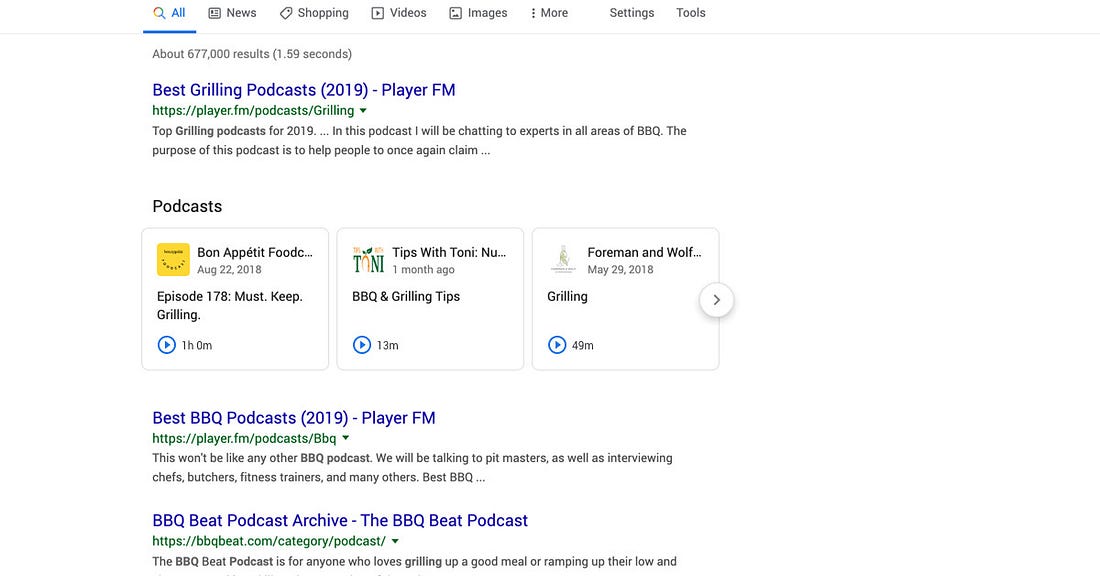Click the May 29, 2018 date
The width and height of the screenshot is (1100, 576).
coord(620,270)
